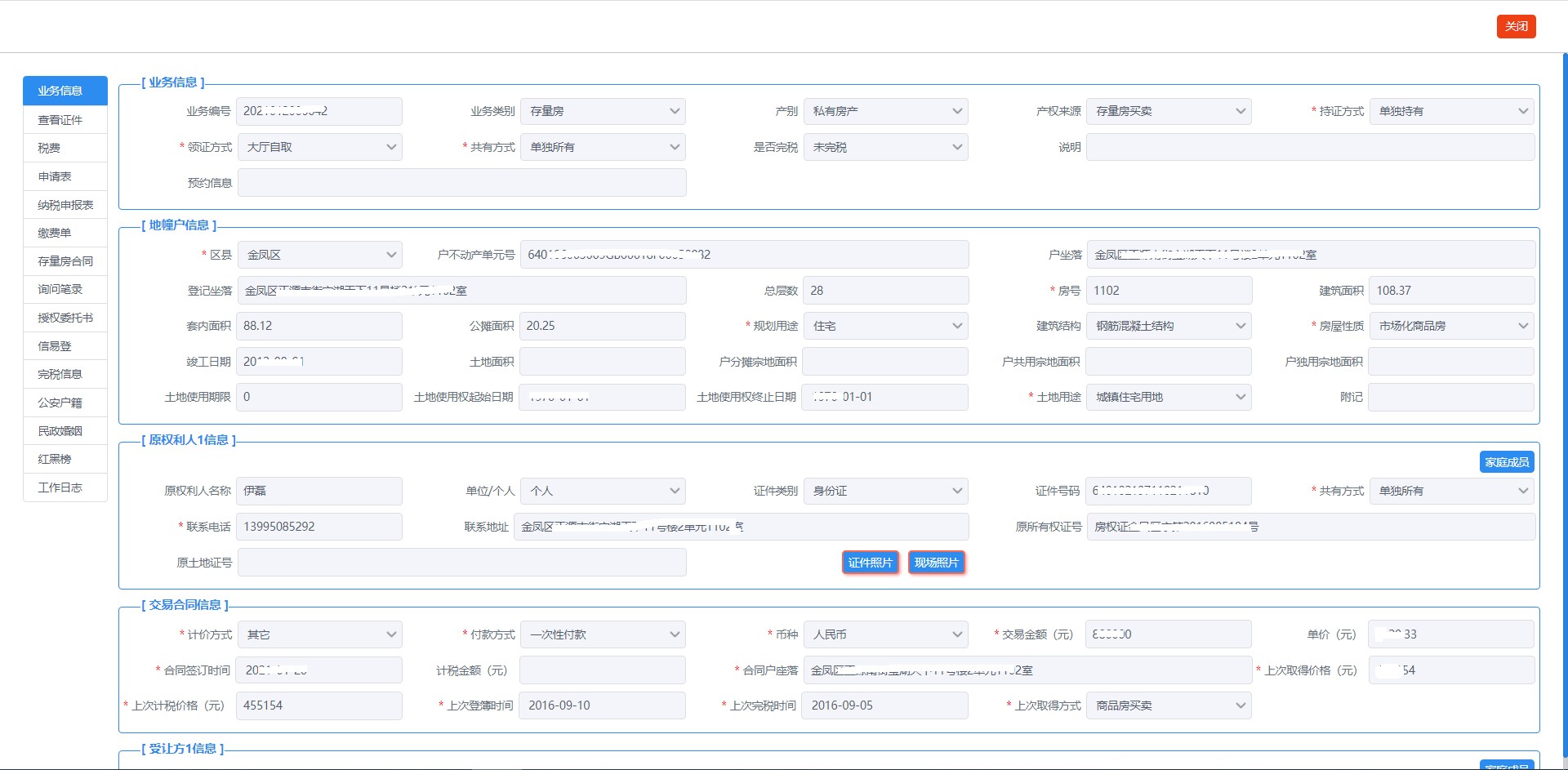Expand the 领证方式 dropdown showing 大厅自取
Screen dimensions: 1568x770
pyautogui.click(x=319, y=147)
